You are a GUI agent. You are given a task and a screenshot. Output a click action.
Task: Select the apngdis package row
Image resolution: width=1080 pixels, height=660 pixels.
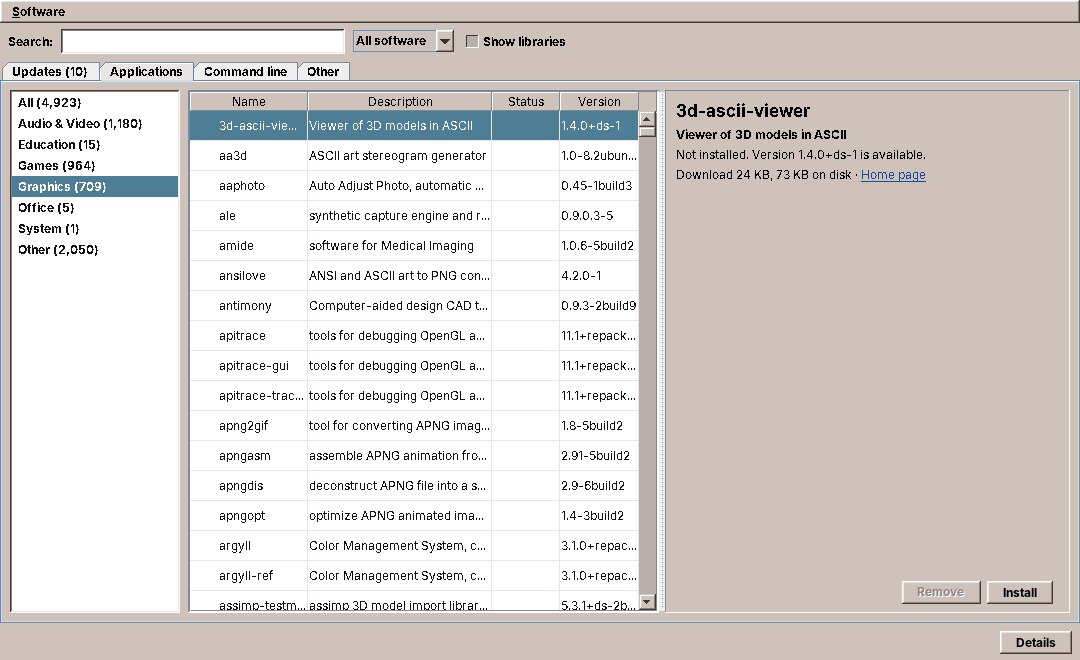pyautogui.click(x=414, y=486)
